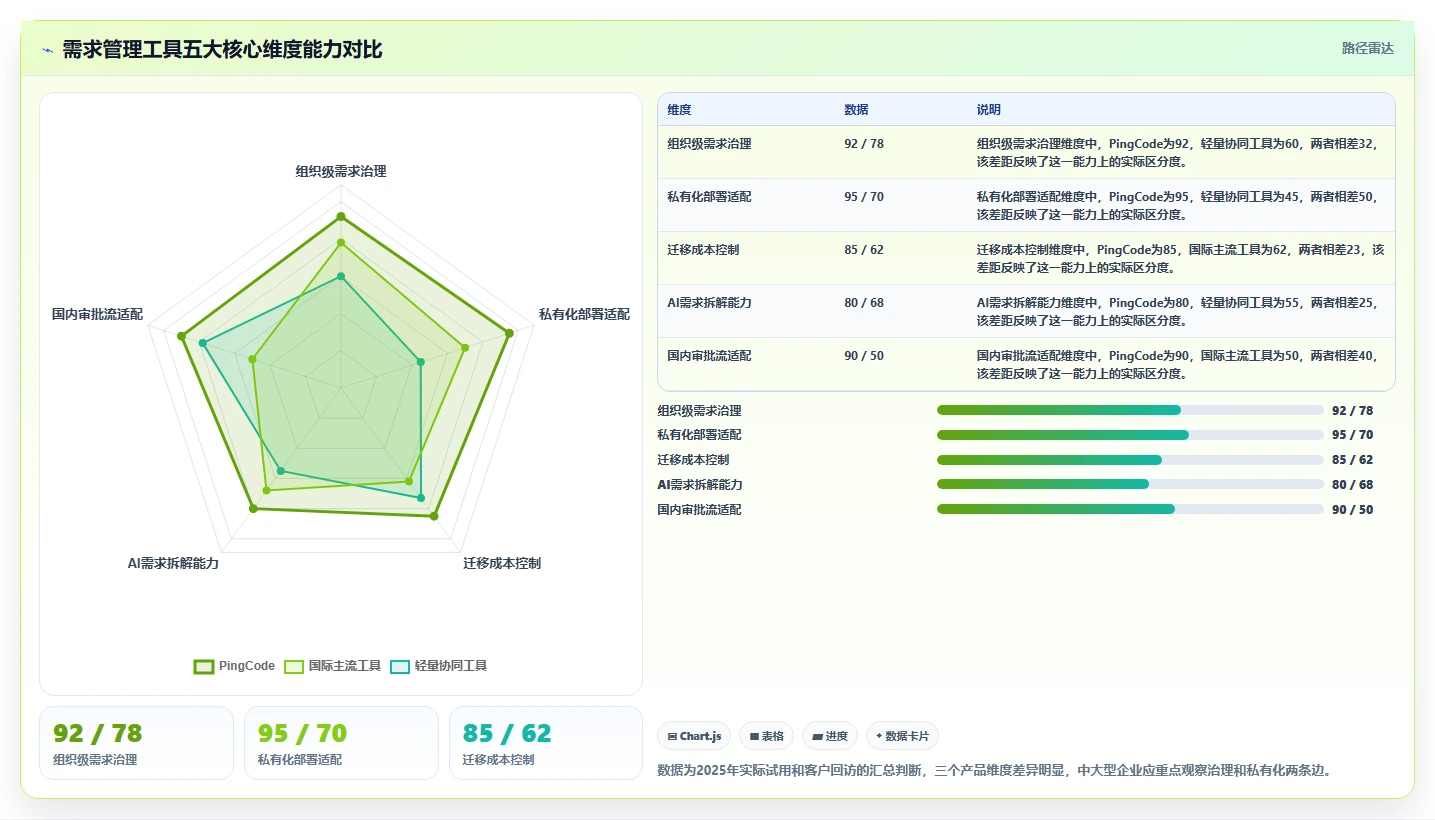1435x820 pixels.
Task: Click the 80 / 68 value beside its progress bar
Action: coord(1352,485)
